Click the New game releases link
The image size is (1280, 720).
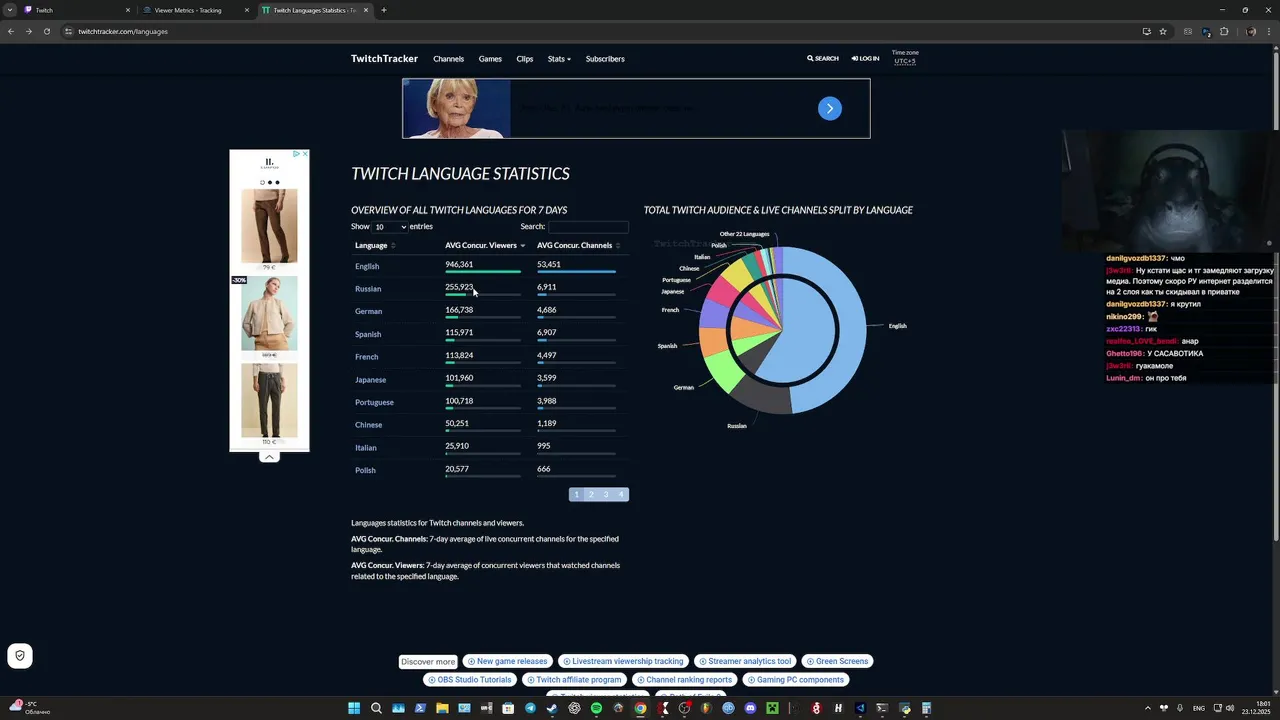(x=507, y=661)
